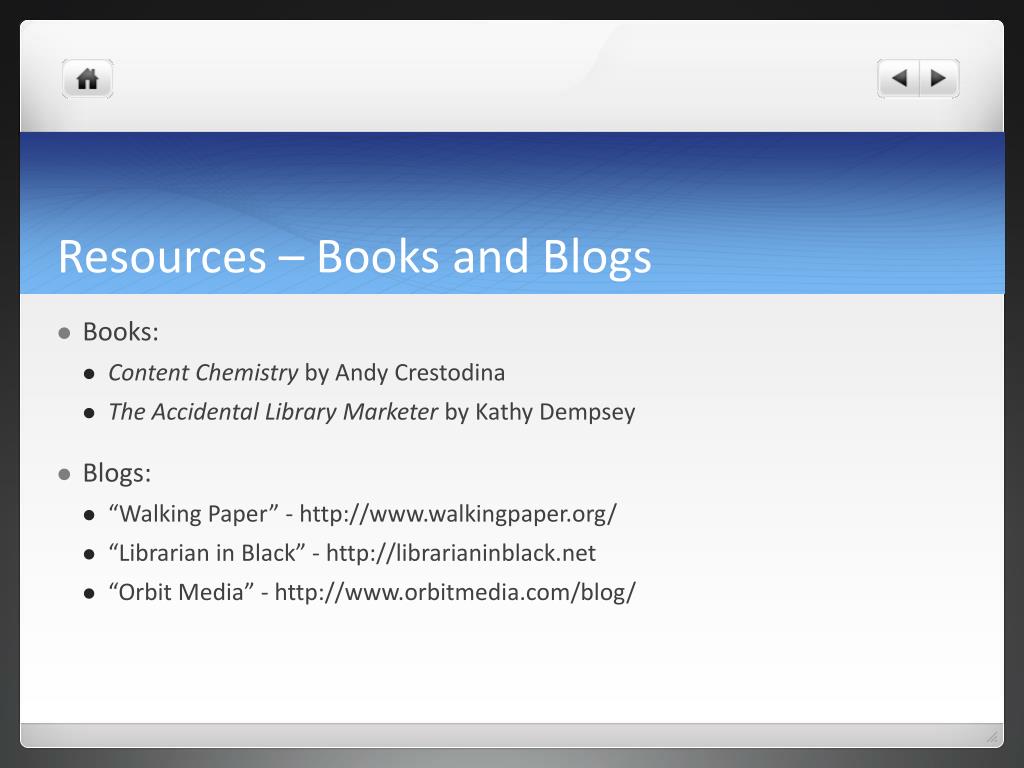
Task: Select Content Chemistry book title
Action: click(x=203, y=373)
